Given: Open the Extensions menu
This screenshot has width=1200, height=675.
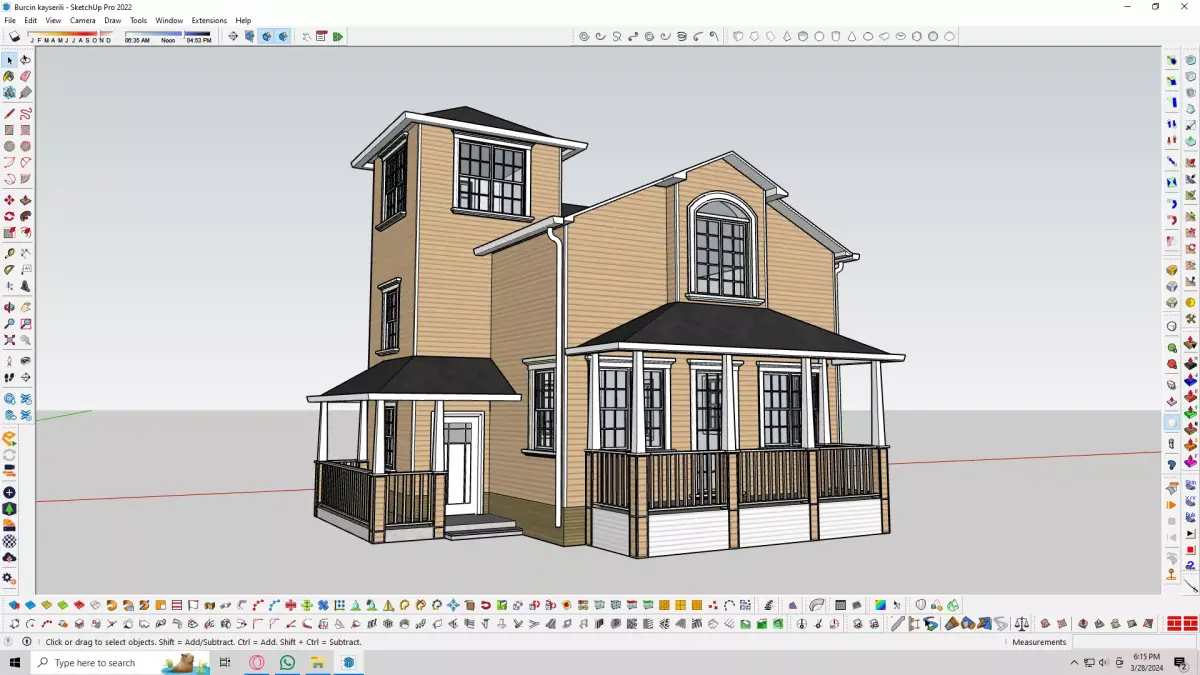Looking at the screenshot, I should click(x=209, y=20).
